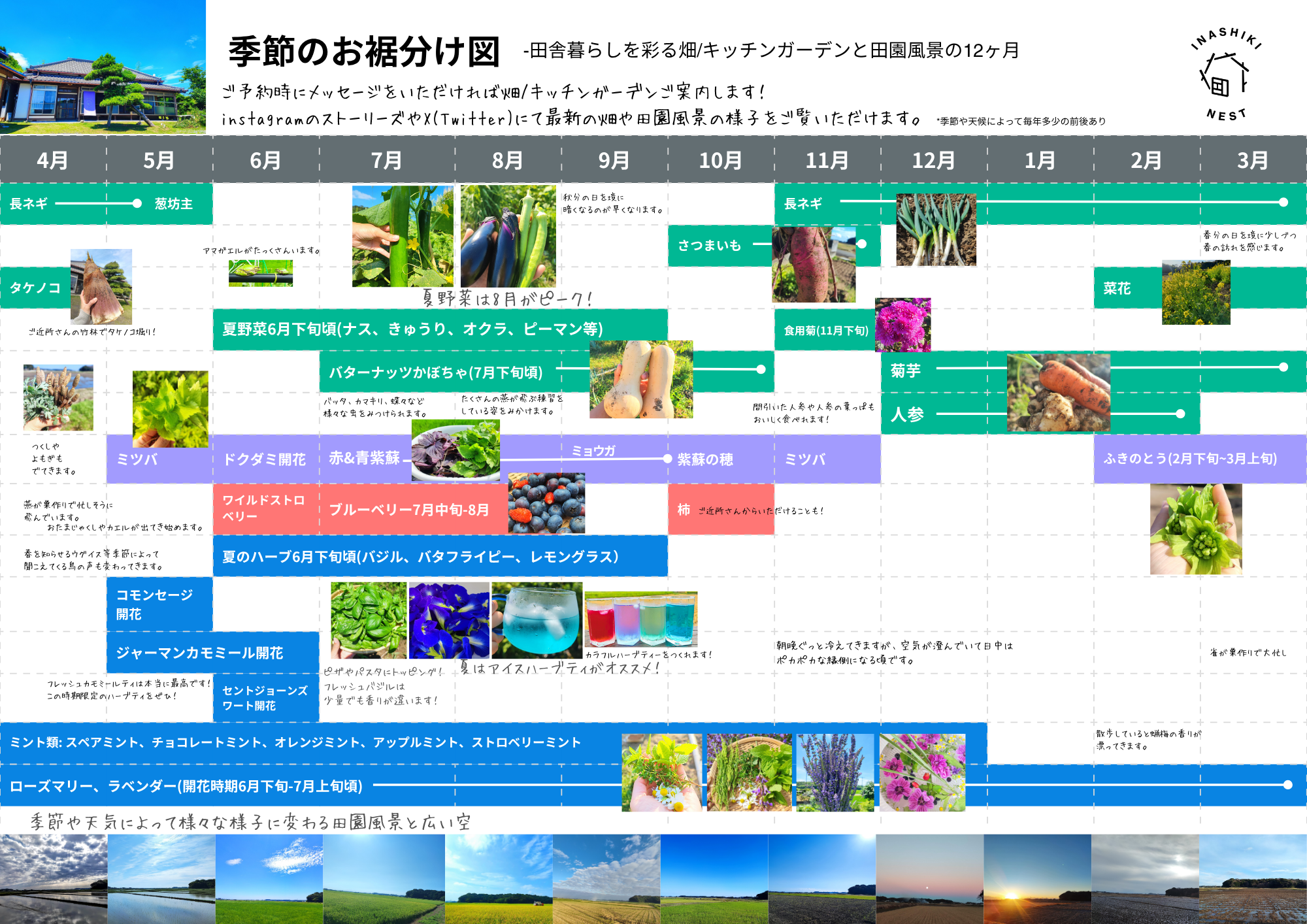Click the sunset sky landscape photo
Screen dimensions: 1307x924
click(1036, 879)
